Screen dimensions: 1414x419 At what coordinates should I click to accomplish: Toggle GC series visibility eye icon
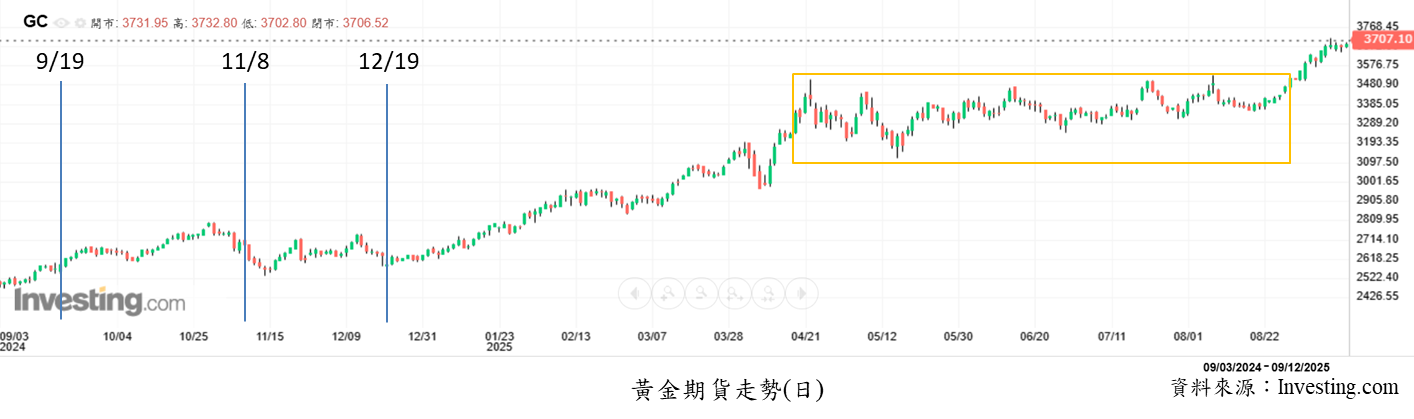62,22
